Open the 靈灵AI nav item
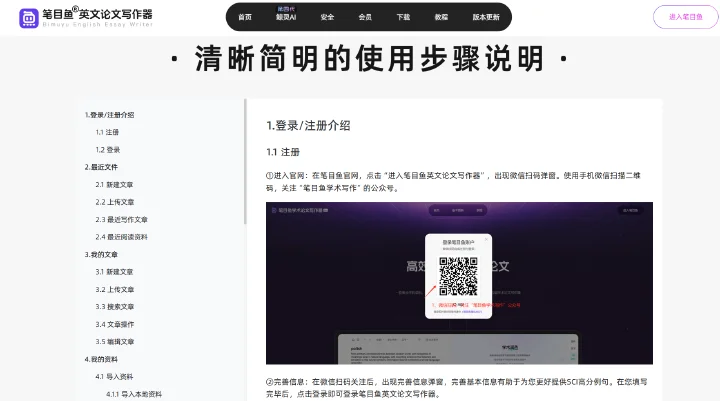Screen dimensions: 720x401 286,17
